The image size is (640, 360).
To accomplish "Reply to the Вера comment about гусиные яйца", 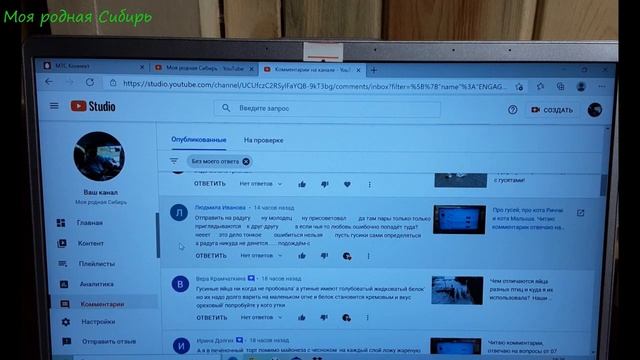I will point(211,318).
